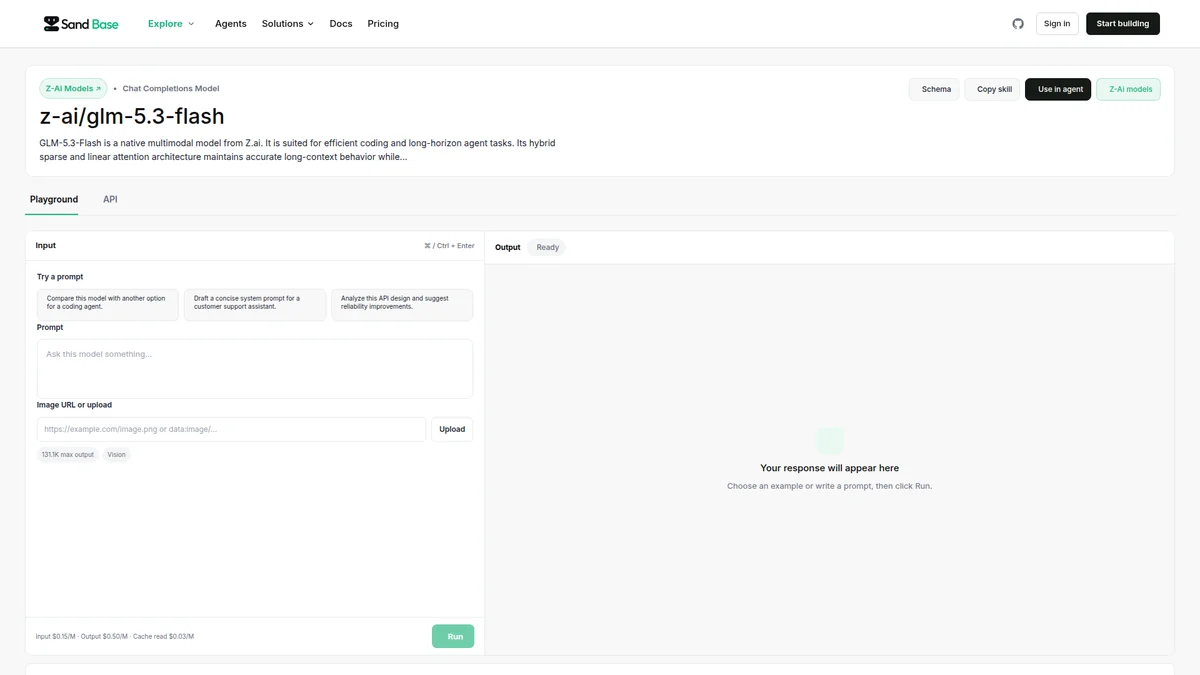Click Use in agent button
Screen dimensions: 1200x675
(x=1058, y=89)
